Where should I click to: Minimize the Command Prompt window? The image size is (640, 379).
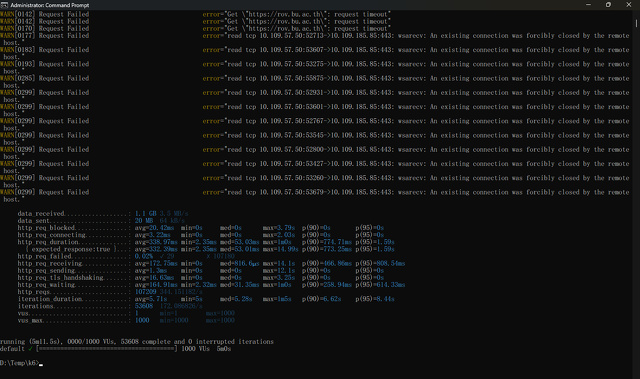[x=588, y=4]
